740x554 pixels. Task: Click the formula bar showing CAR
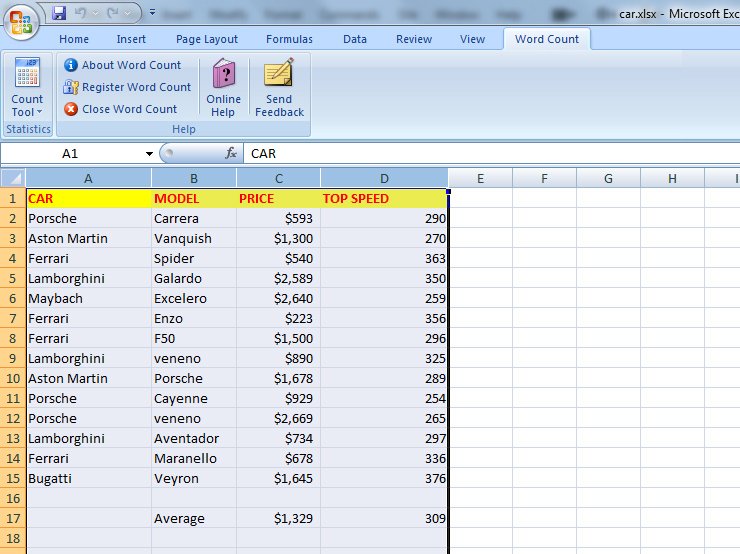point(491,153)
